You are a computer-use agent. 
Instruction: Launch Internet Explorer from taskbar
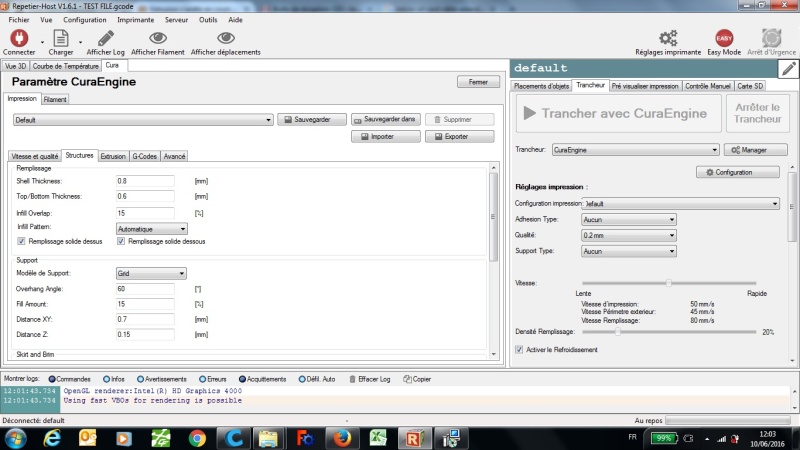(52, 438)
